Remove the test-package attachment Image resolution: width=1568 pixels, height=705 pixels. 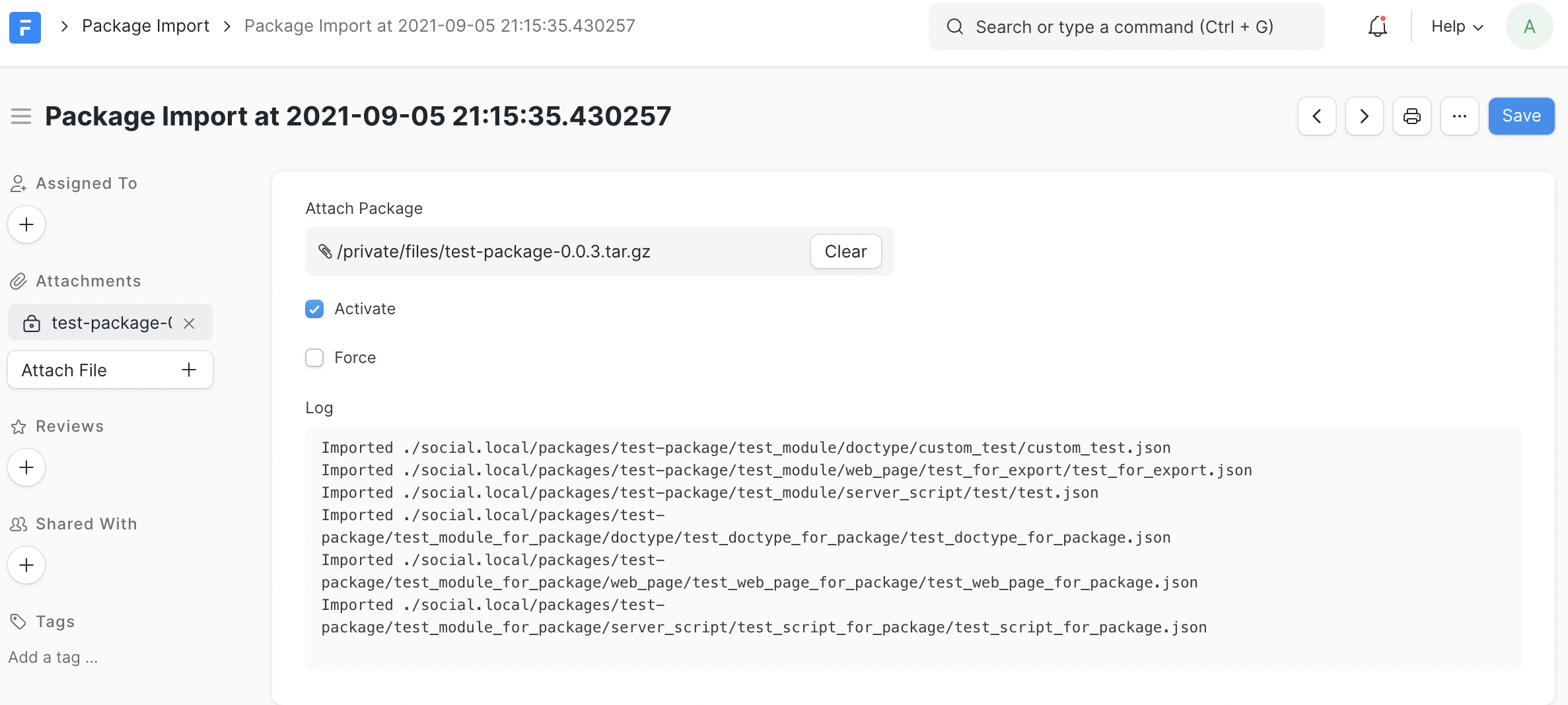coord(190,323)
